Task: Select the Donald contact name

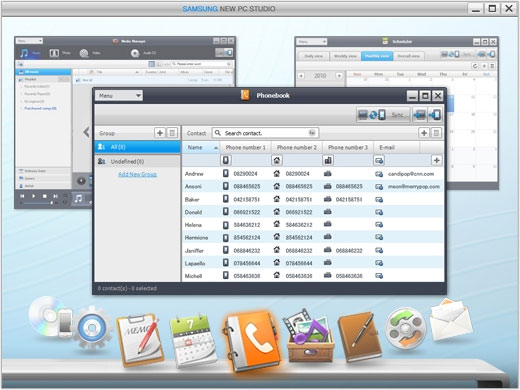Action: (193, 212)
